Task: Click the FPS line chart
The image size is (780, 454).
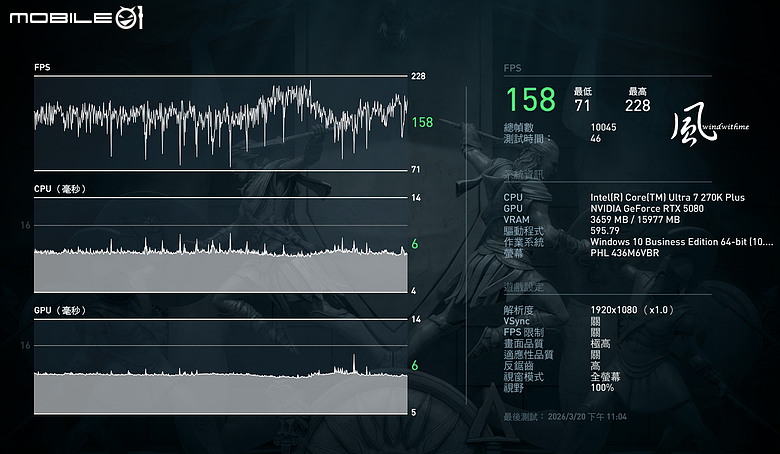Action: tap(221, 123)
